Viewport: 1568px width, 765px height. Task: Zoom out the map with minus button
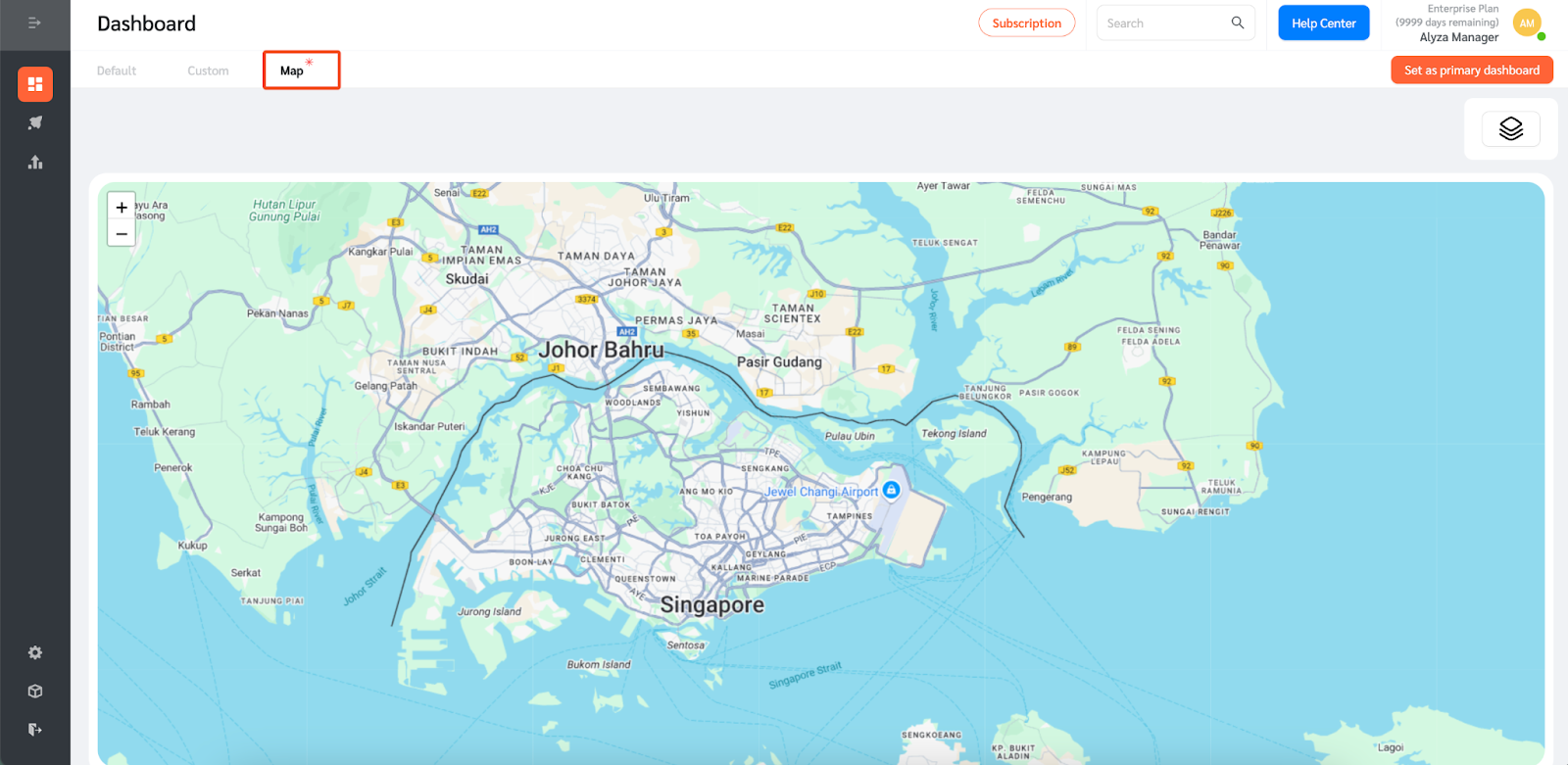pyautogui.click(x=122, y=233)
